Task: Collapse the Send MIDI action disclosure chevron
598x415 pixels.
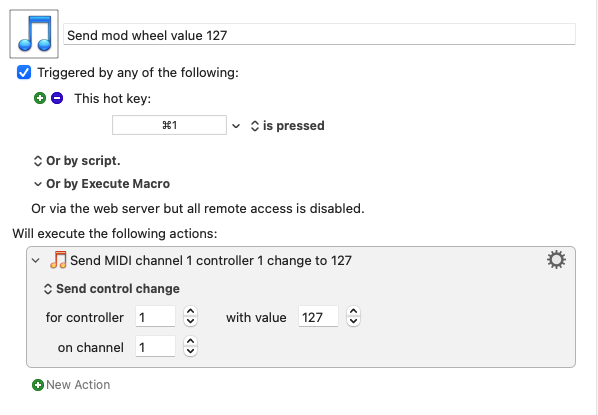Action: [x=36, y=261]
